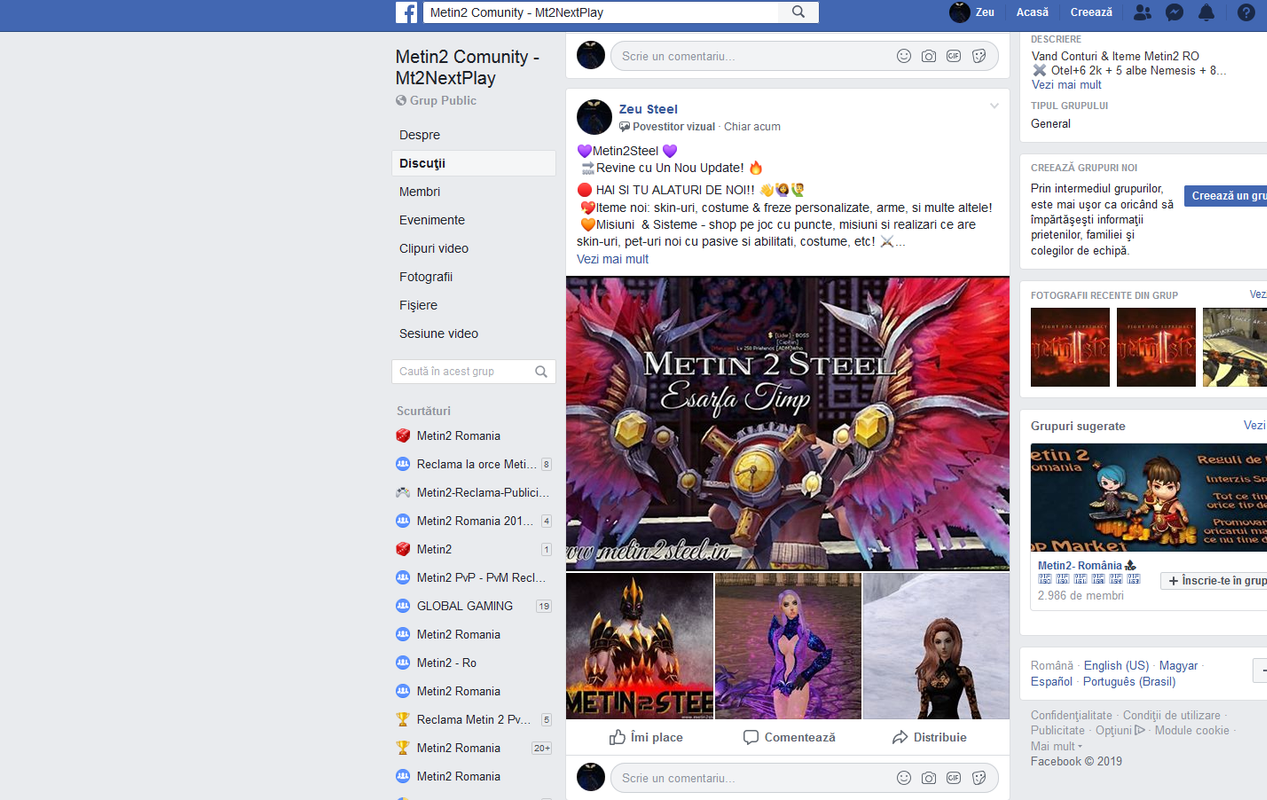
Task: Click Acasă in the top bar
Action: pos(1032,12)
